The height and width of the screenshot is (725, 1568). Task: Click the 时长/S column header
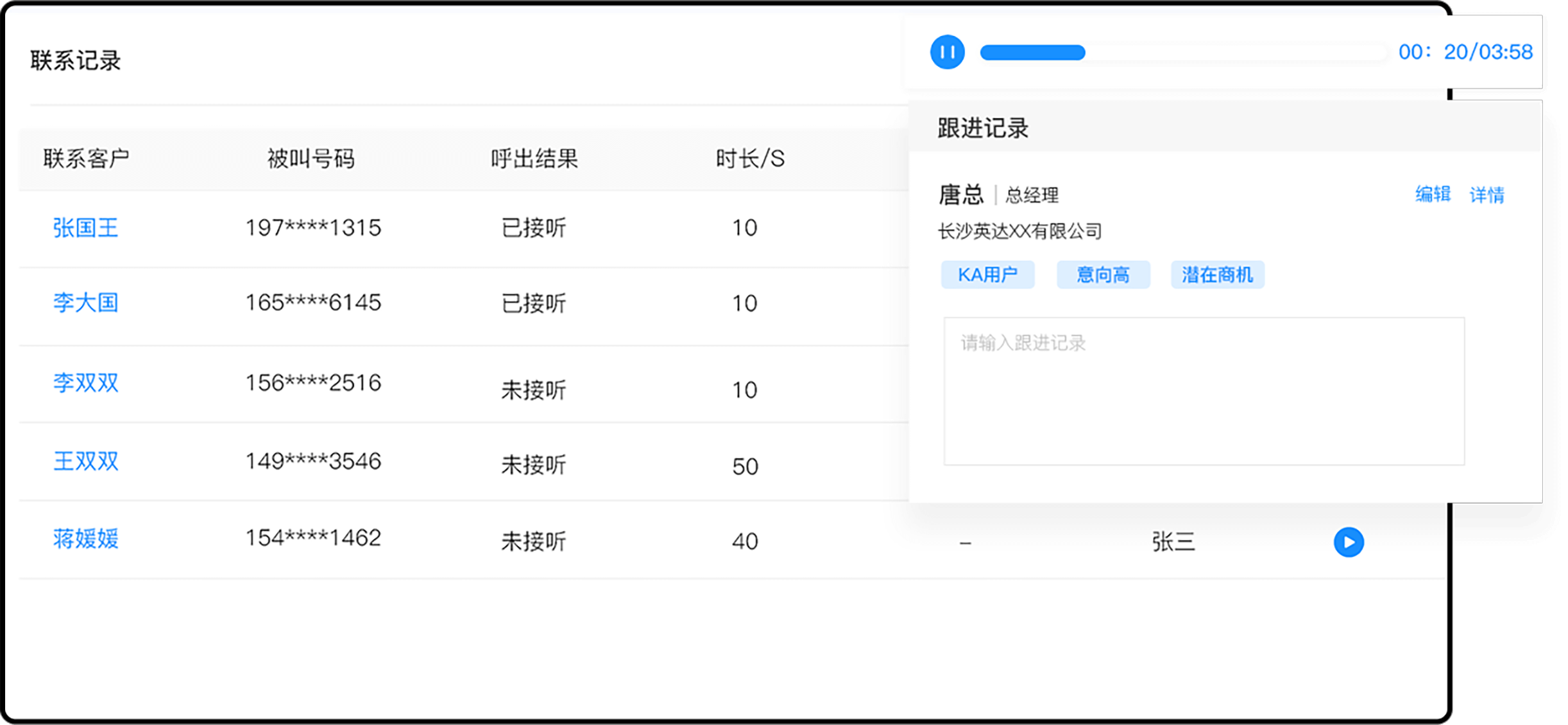click(x=750, y=158)
